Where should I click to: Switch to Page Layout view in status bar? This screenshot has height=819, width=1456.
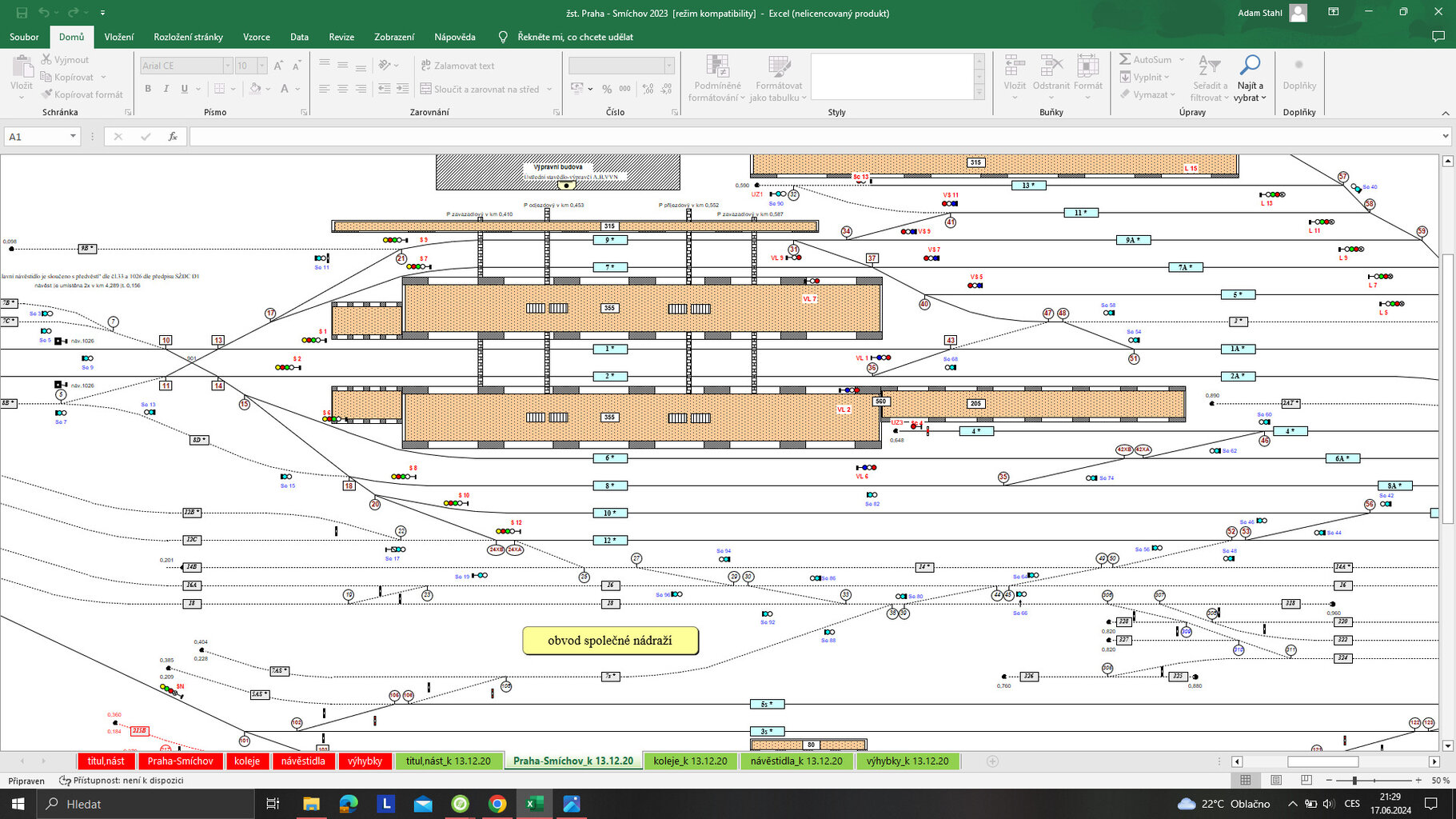coord(1276,780)
